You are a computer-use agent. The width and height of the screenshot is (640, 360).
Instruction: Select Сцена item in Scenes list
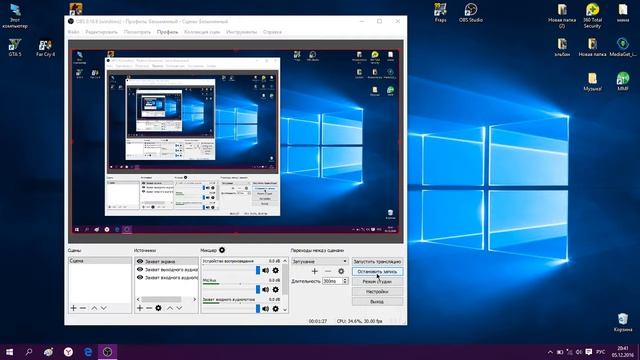tap(100, 260)
